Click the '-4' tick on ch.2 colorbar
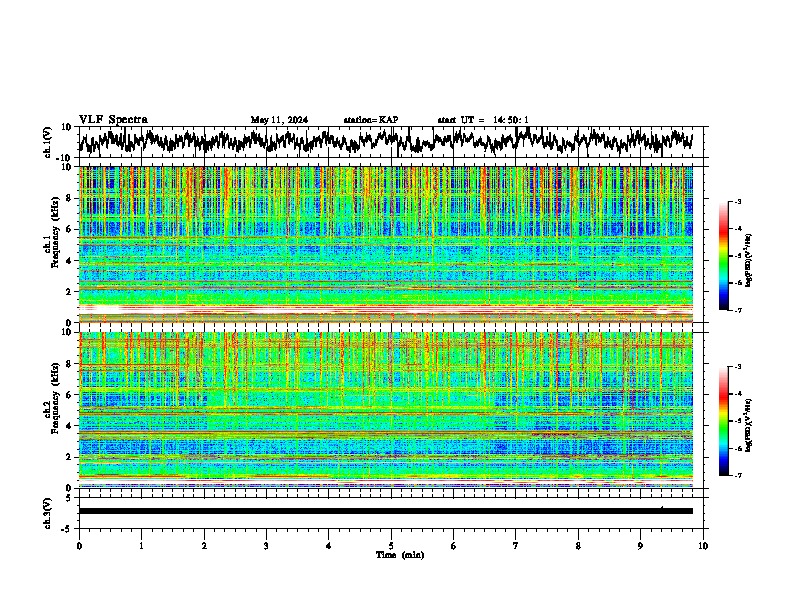 737,394
